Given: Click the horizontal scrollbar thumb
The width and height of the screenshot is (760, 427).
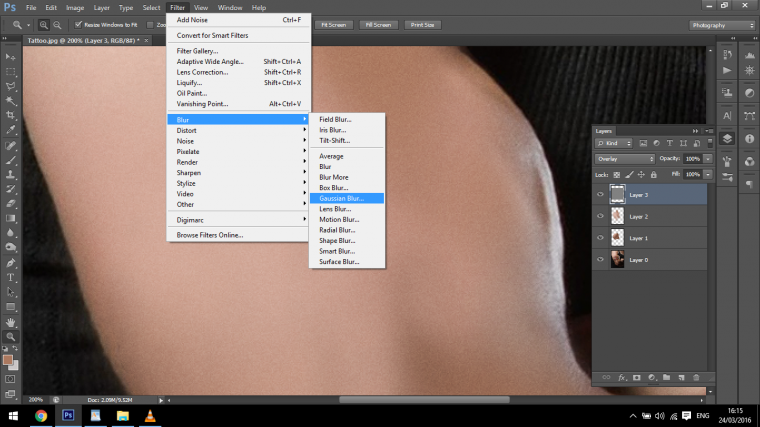Looking at the screenshot, I should [424, 400].
